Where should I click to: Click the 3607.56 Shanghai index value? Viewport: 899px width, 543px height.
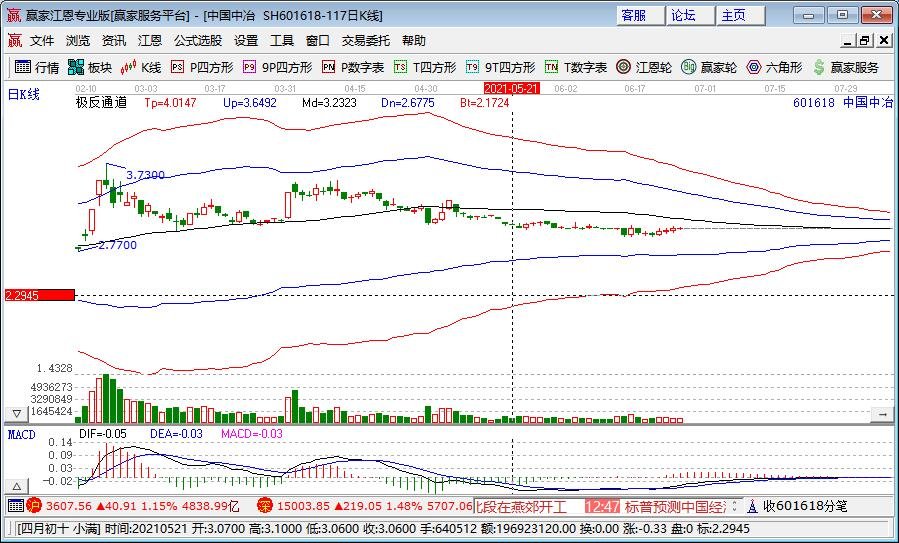pyautogui.click(x=69, y=506)
